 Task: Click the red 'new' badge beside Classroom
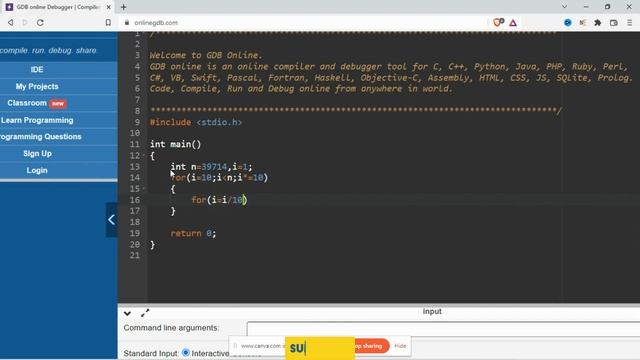pos(58,104)
